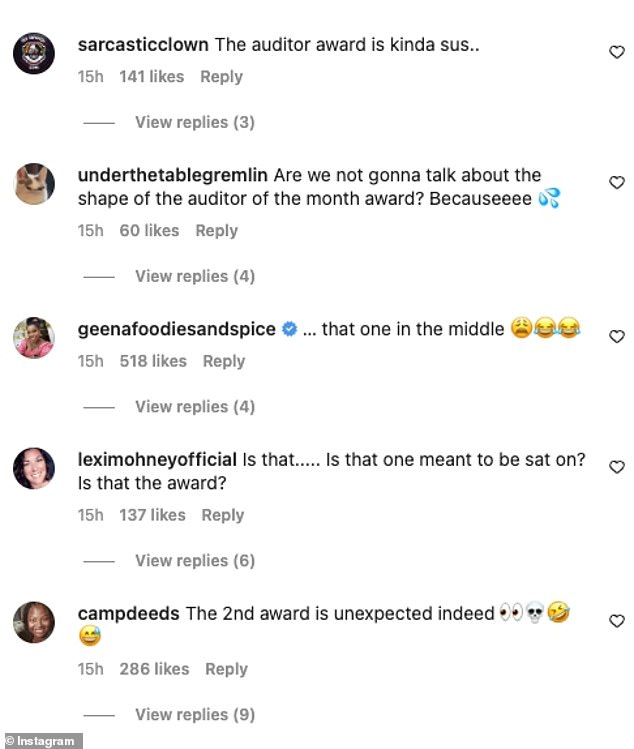View the 286 likes on campdeeds' comment

tap(153, 669)
